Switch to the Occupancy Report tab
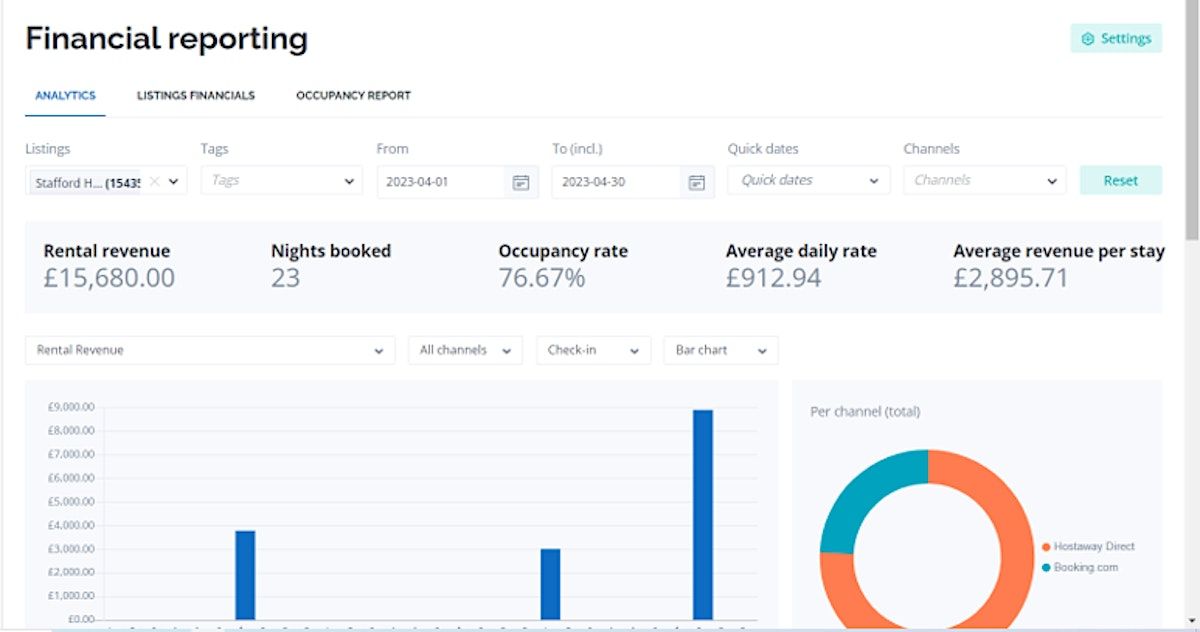The image size is (1200, 632). 353,96
